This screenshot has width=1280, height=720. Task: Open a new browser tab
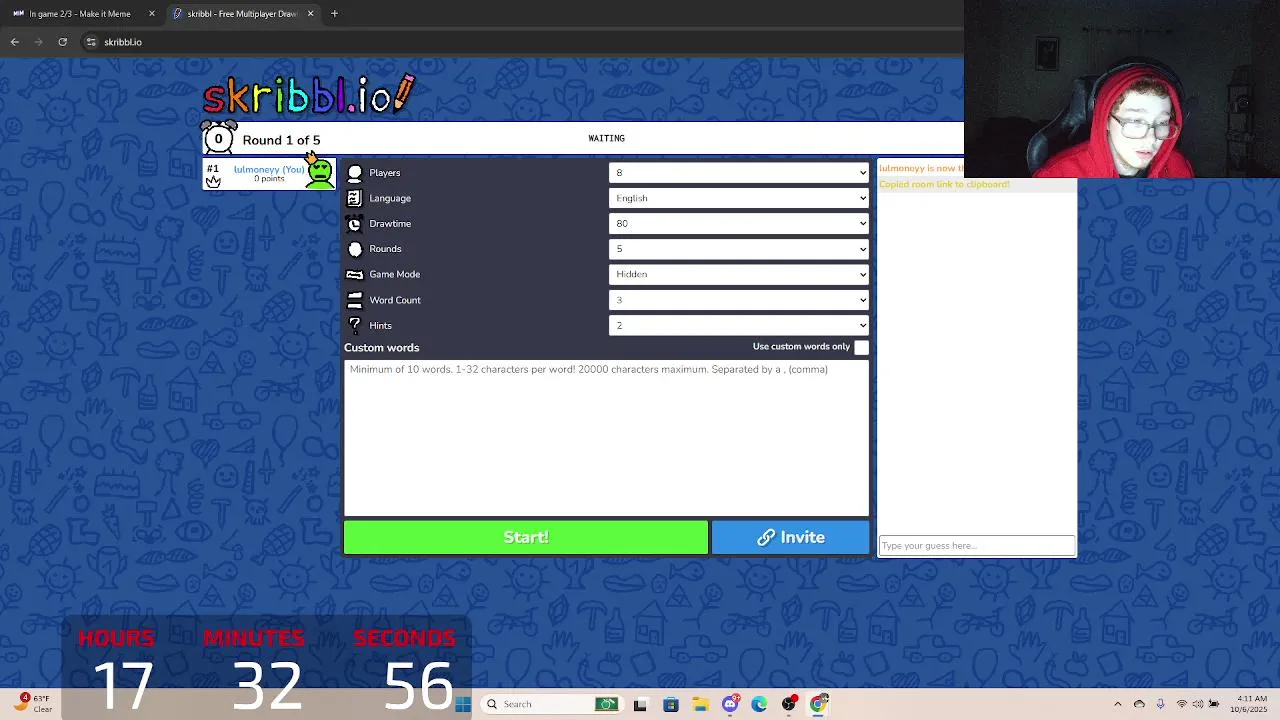click(334, 14)
